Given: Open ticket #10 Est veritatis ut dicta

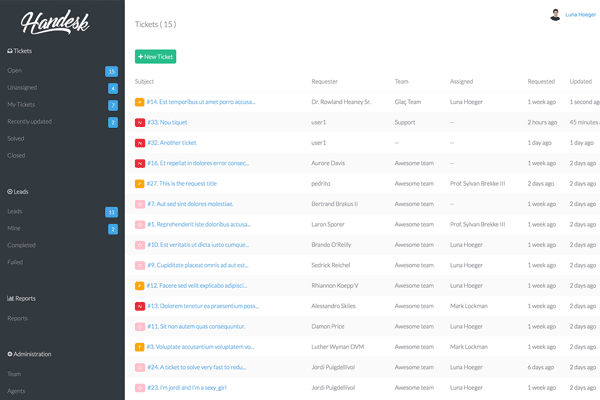Looking at the screenshot, I should pyautogui.click(x=198, y=245).
